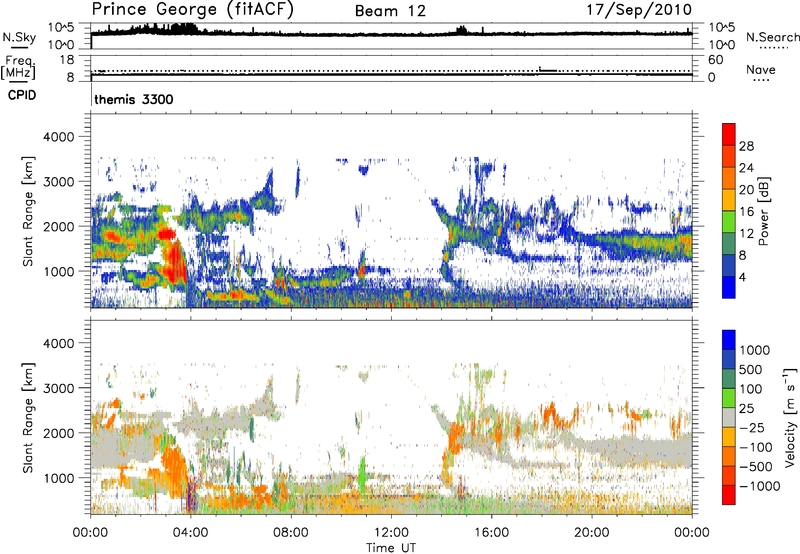The width and height of the screenshot is (800, 554).
Task: Click the 'Freq. [MHz]' axis label
Action: coord(19,68)
